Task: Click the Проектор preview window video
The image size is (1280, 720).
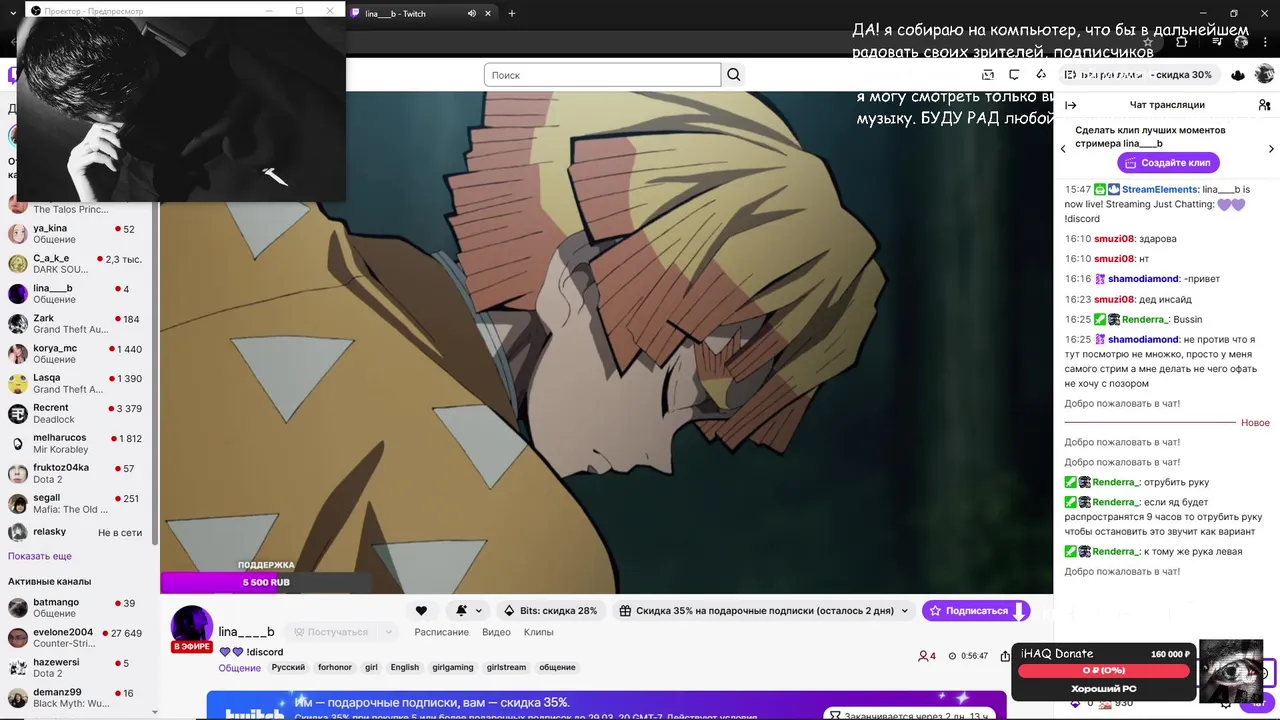Action: tap(181, 109)
